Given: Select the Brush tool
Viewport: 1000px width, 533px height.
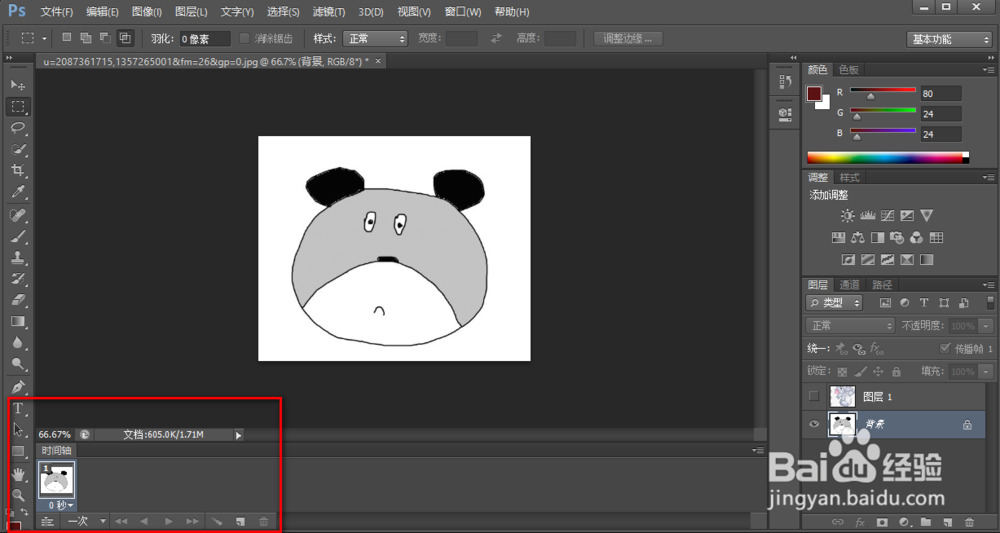Looking at the screenshot, I should click(18, 237).
